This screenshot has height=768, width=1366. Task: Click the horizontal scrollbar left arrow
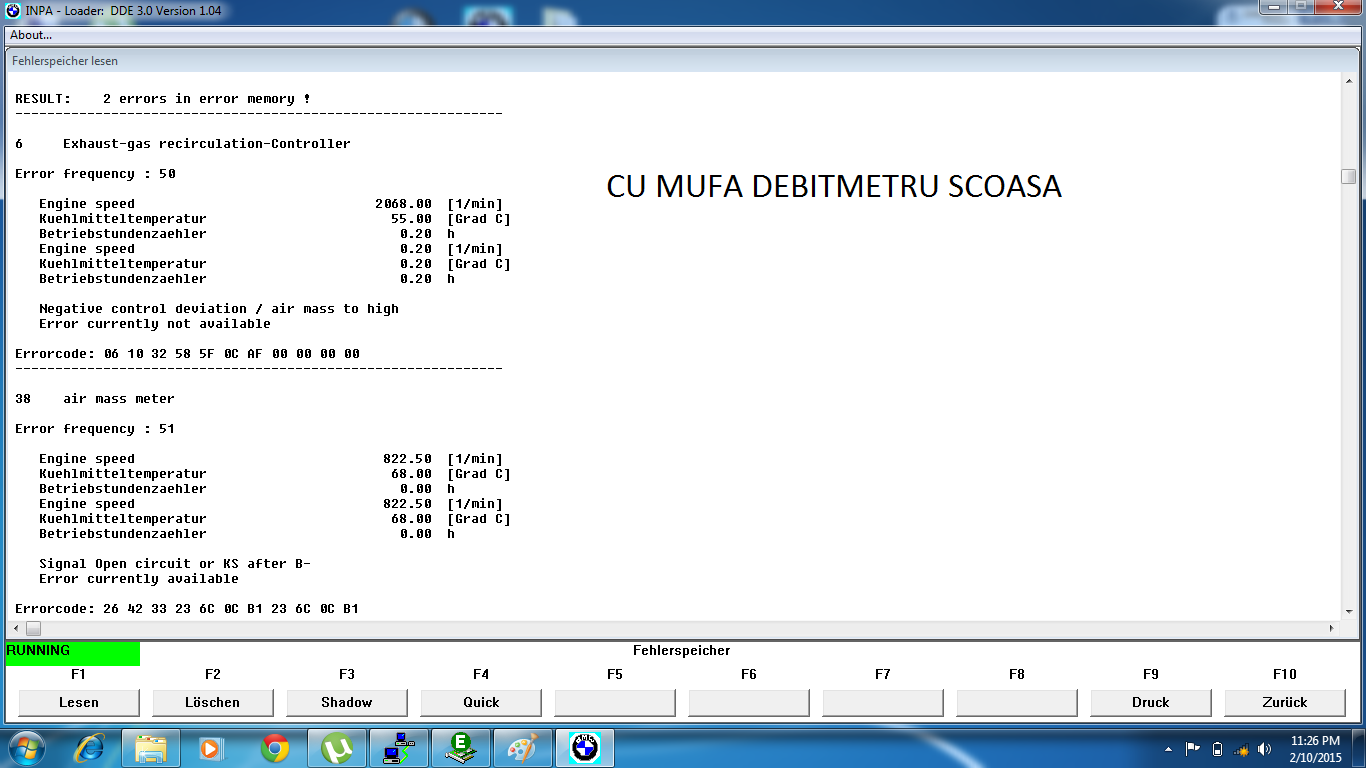point(17,629)
